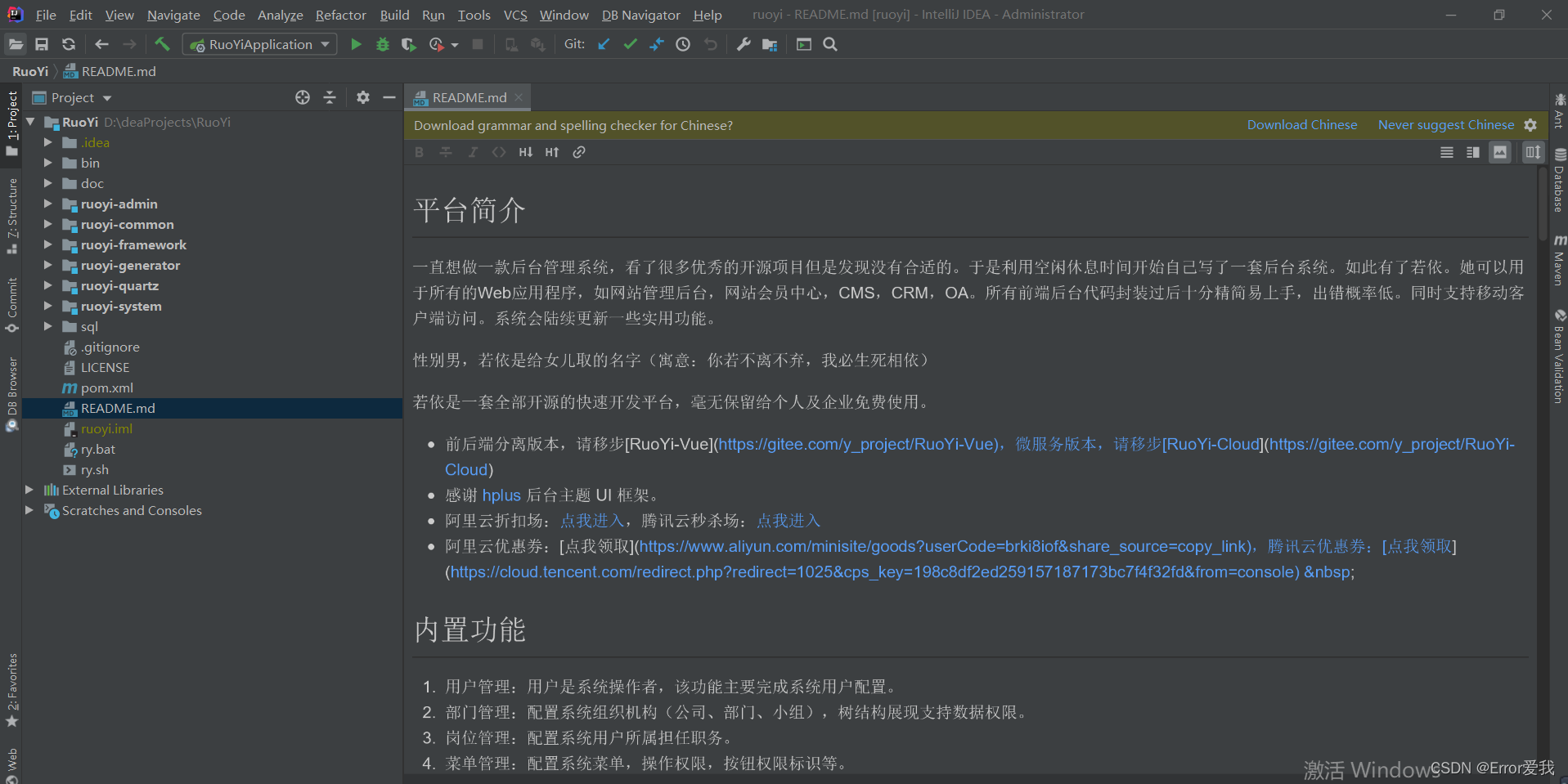The image size is (1568, 784).
Task: Switch to editor only view
Action: click(1447, 152)
